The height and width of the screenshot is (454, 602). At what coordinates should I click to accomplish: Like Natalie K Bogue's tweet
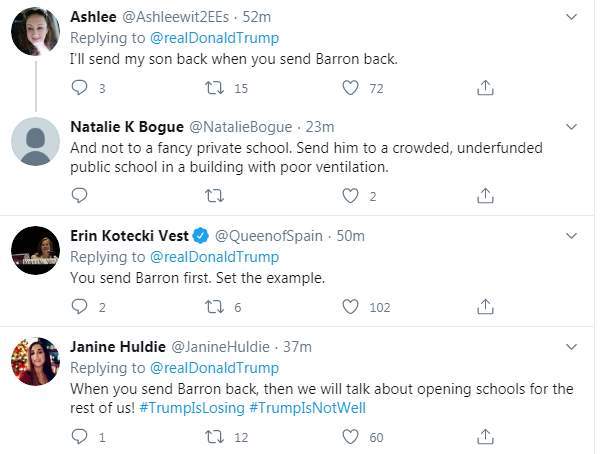point(350,196)
